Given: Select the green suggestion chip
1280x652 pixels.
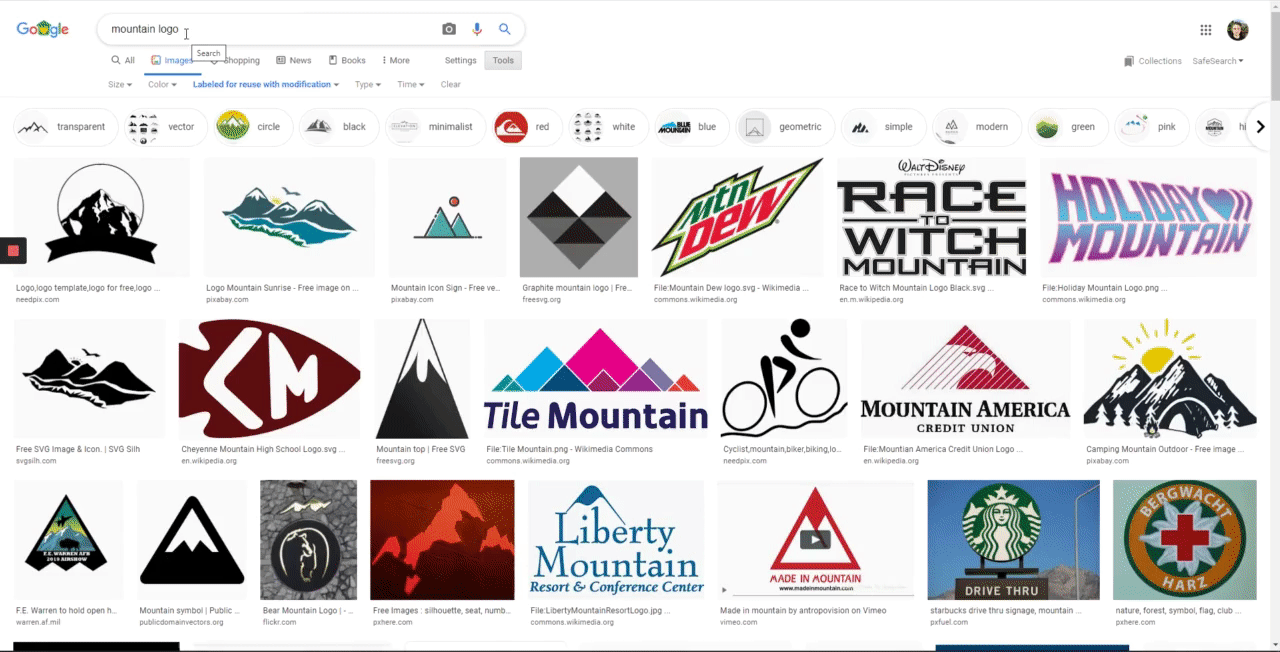Looking at the screenshot, I should 1068,127.
